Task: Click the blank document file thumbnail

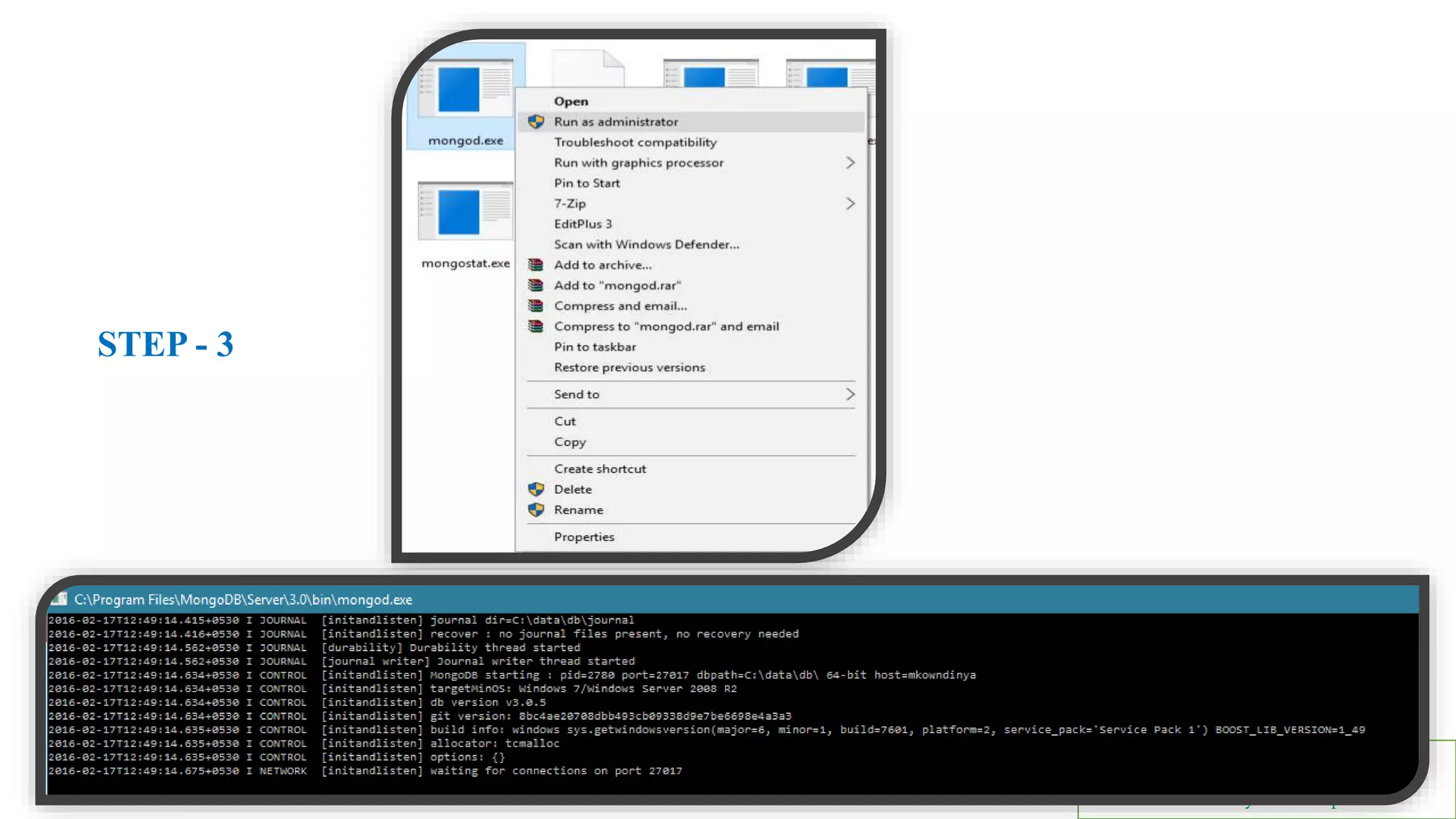Action: (588, 69)
